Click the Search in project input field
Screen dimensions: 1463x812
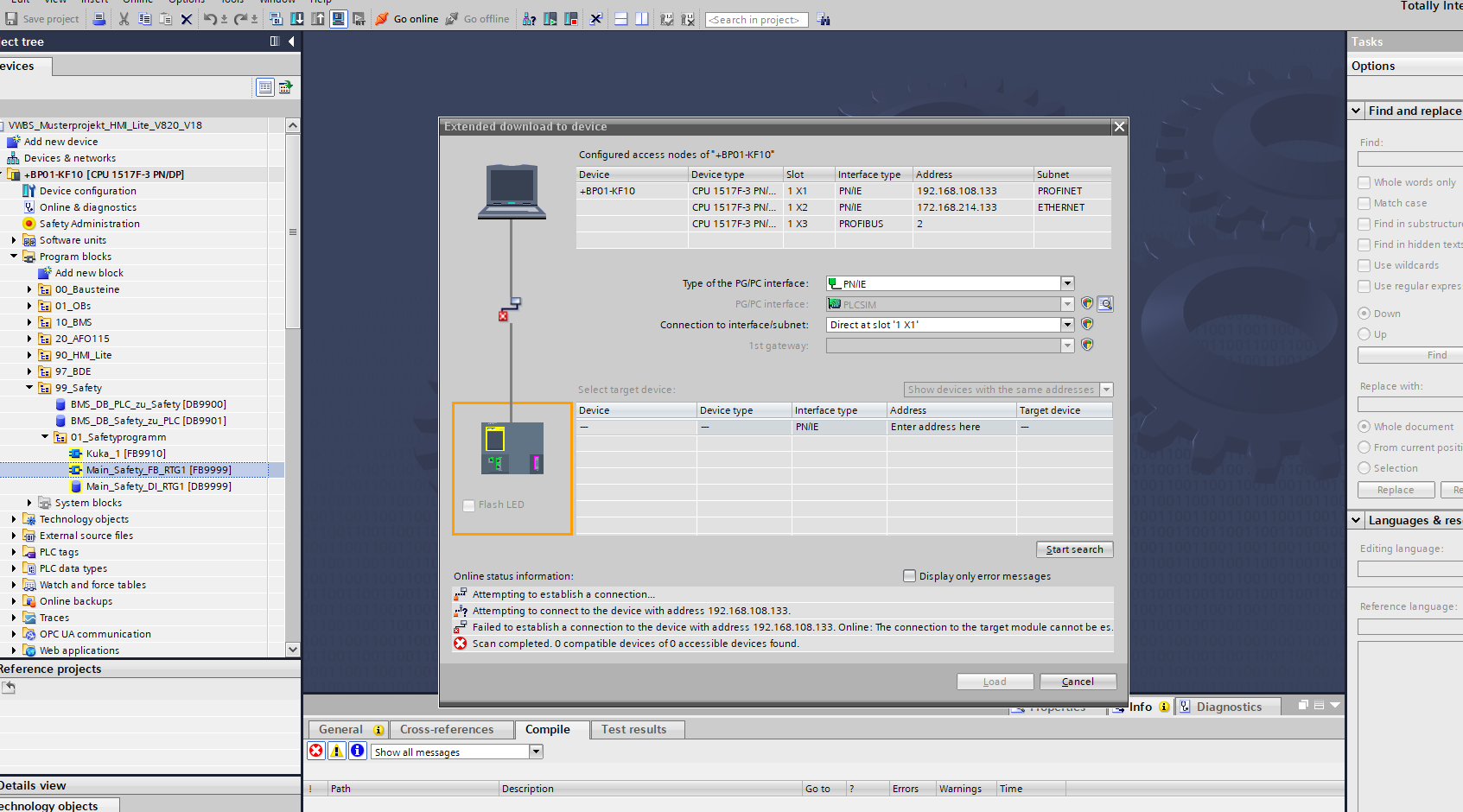pos(756,20)
